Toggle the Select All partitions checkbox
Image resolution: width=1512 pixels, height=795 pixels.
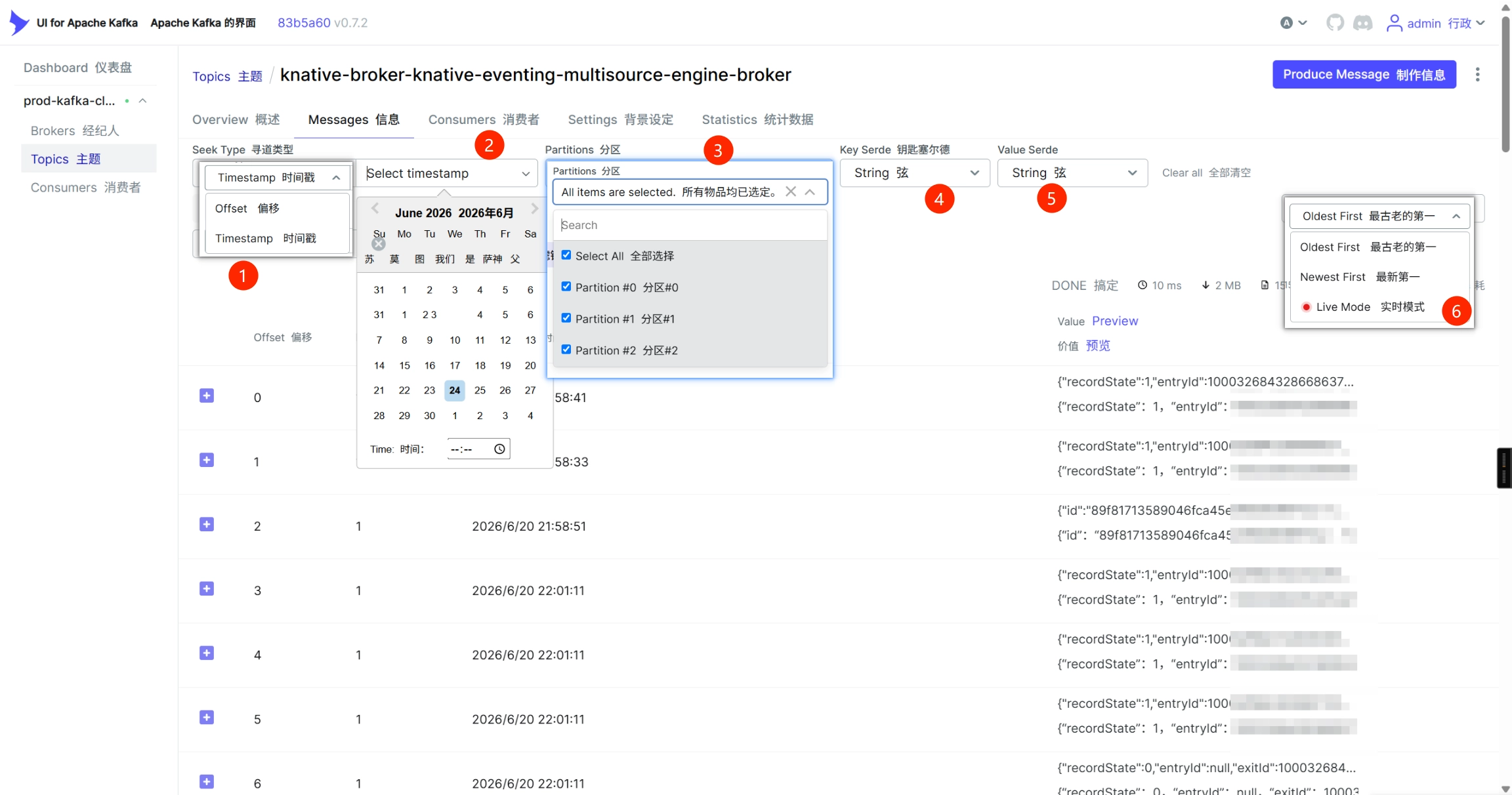566,255
